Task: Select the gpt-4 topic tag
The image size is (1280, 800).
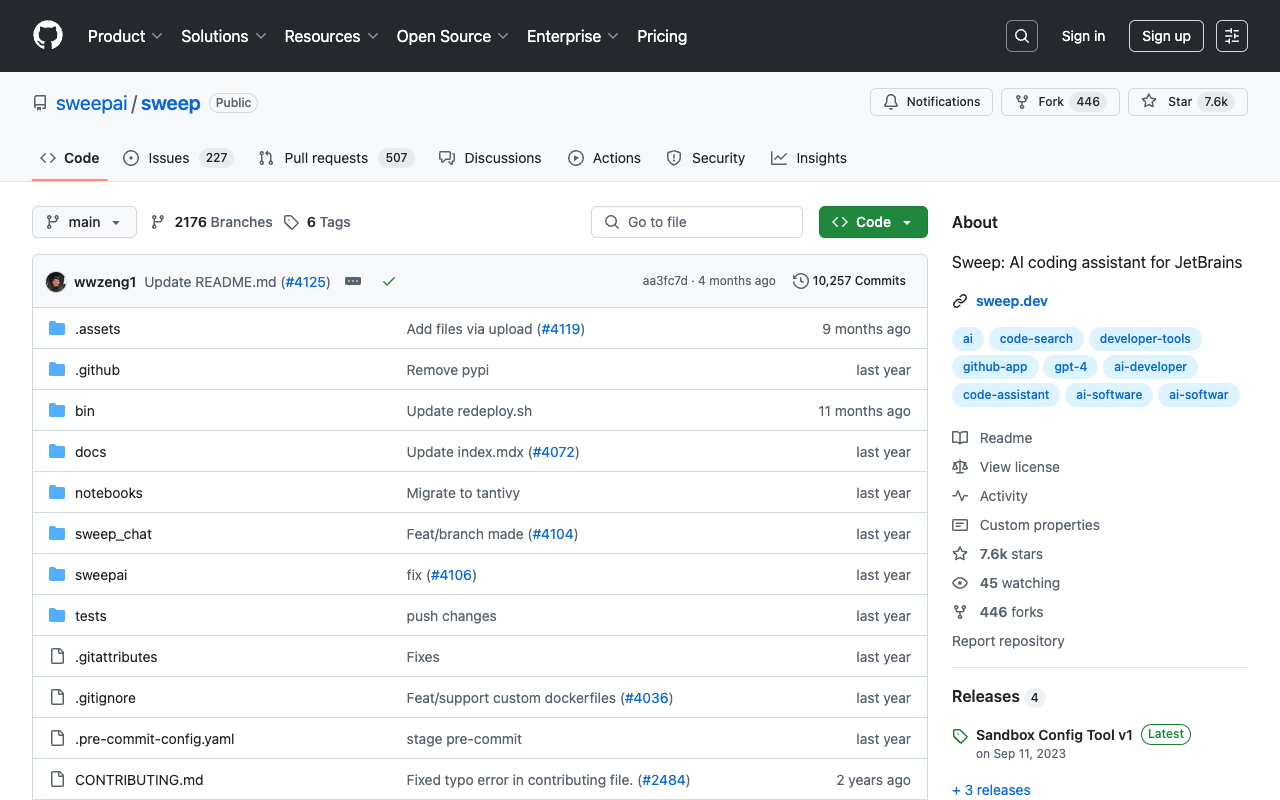Action: (x=1070, y=367)
